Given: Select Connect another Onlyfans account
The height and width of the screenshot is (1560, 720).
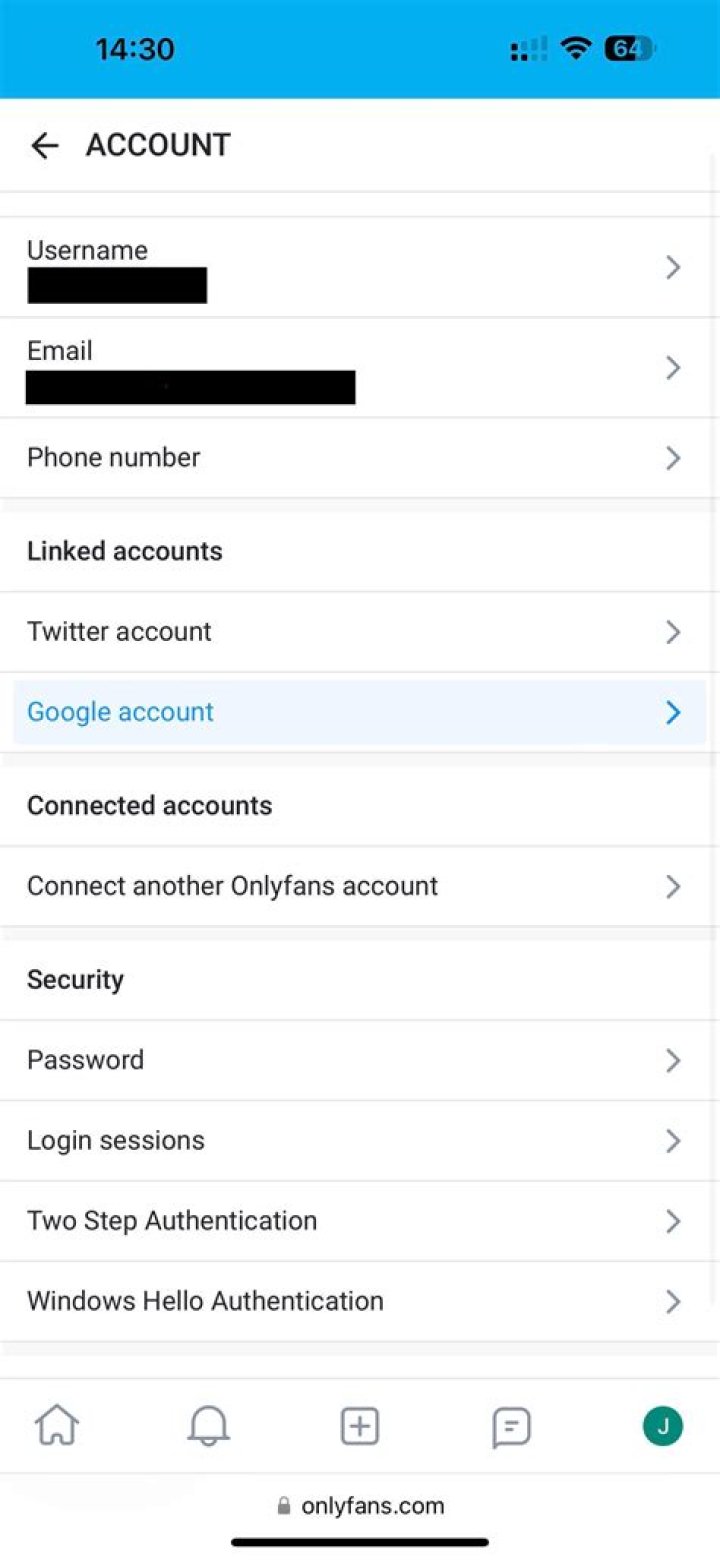Looking at the screenshot, I should (360, 886).
